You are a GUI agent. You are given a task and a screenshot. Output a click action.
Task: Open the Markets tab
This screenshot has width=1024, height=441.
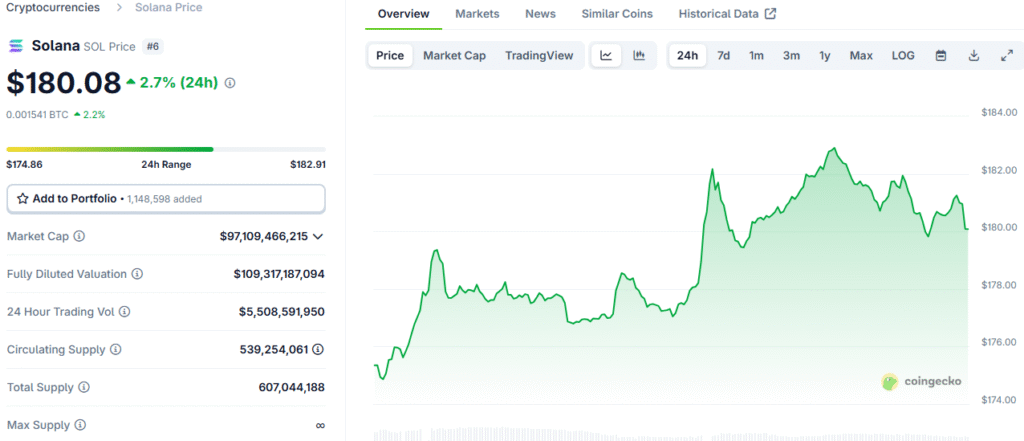(x=477, y=14)
